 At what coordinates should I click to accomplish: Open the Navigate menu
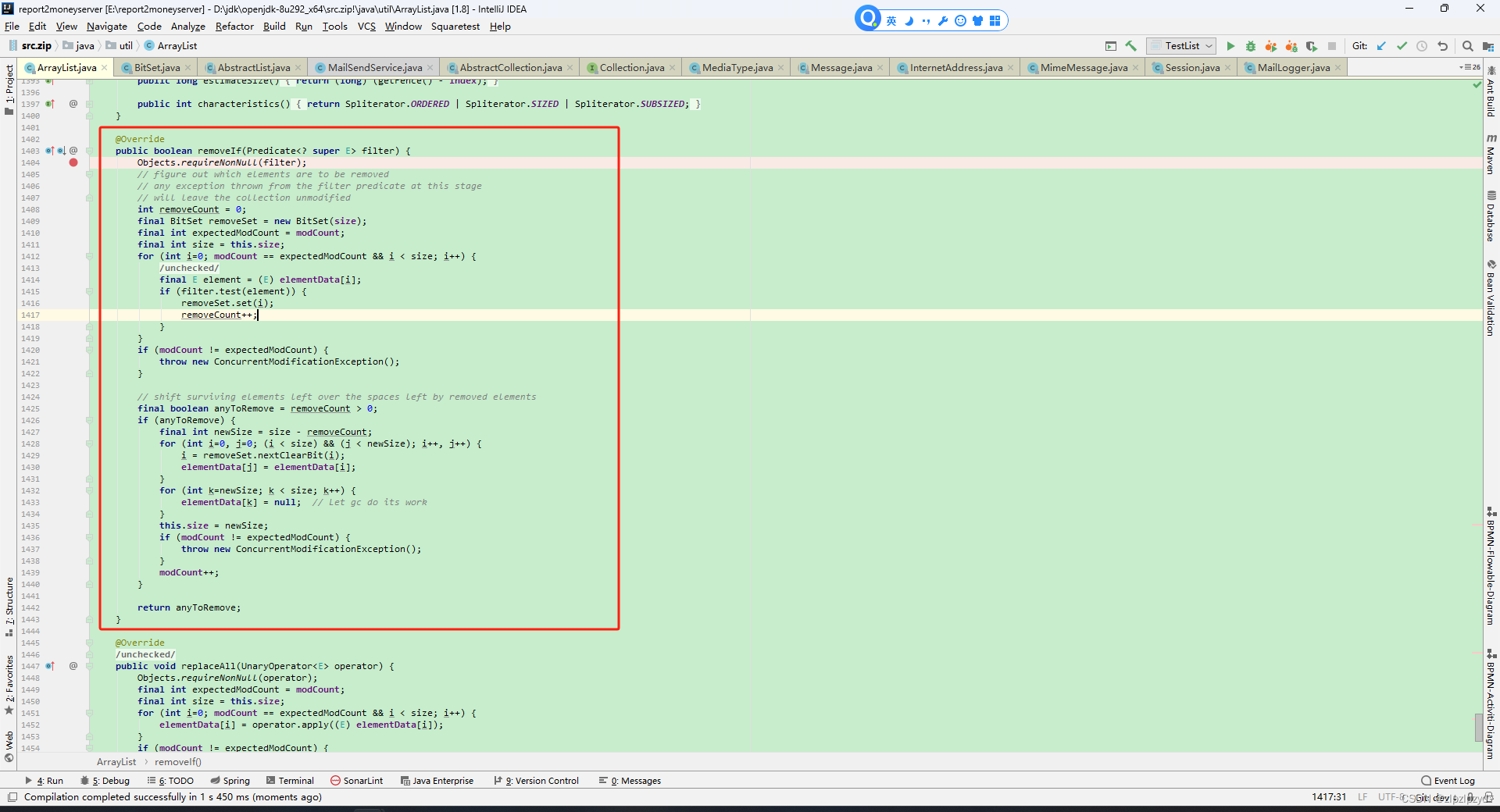106,27
